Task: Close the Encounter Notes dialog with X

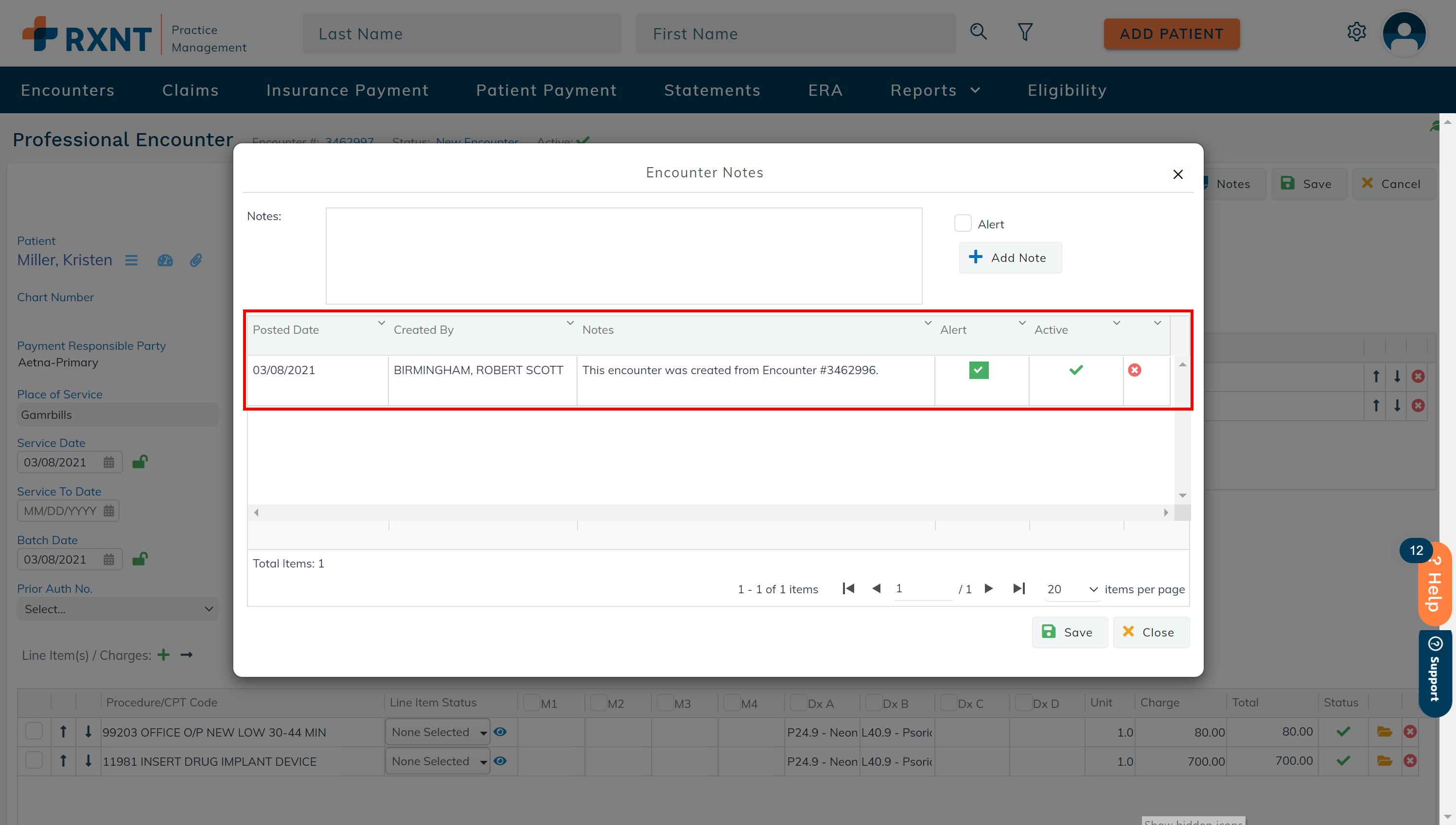Action: pos(1178,174)
